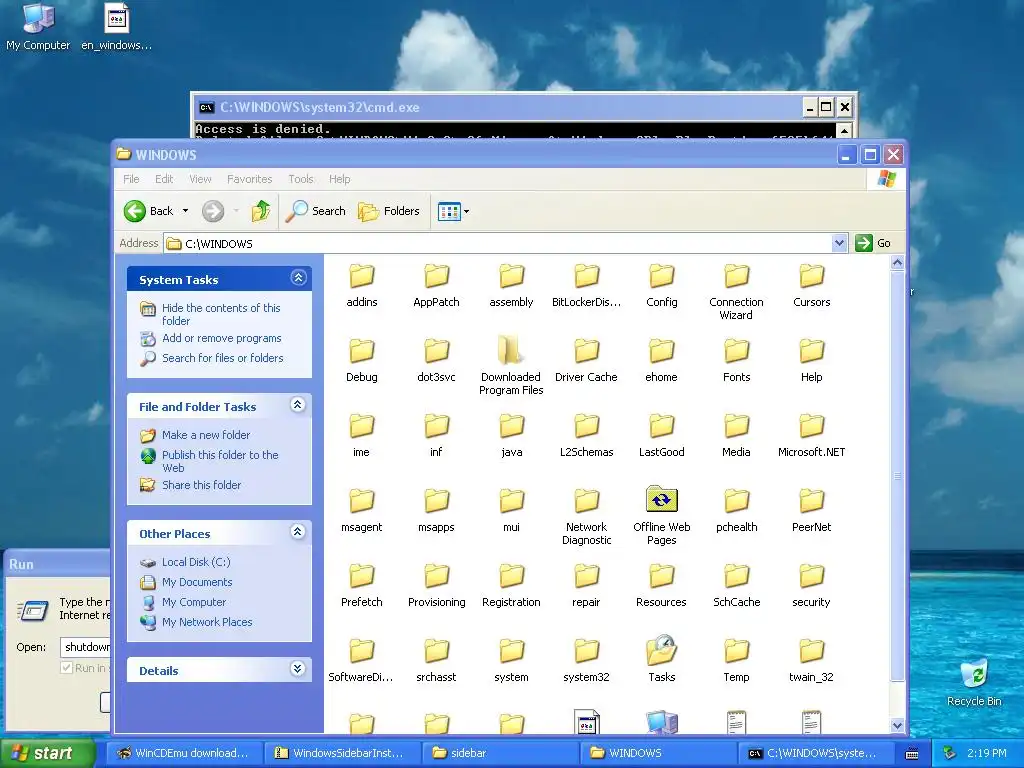
Task: Select the Prefetch folder
Action: 361,585
